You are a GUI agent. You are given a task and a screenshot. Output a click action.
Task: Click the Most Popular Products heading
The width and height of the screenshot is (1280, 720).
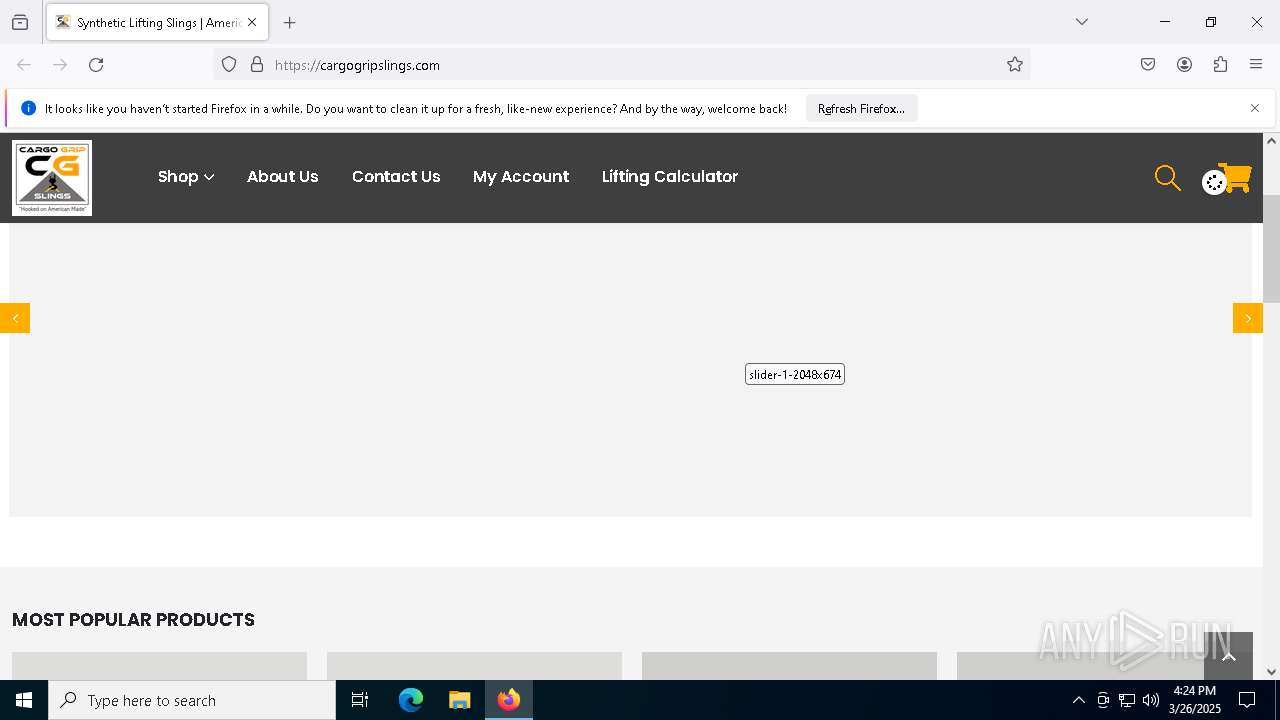click(133, 620)
